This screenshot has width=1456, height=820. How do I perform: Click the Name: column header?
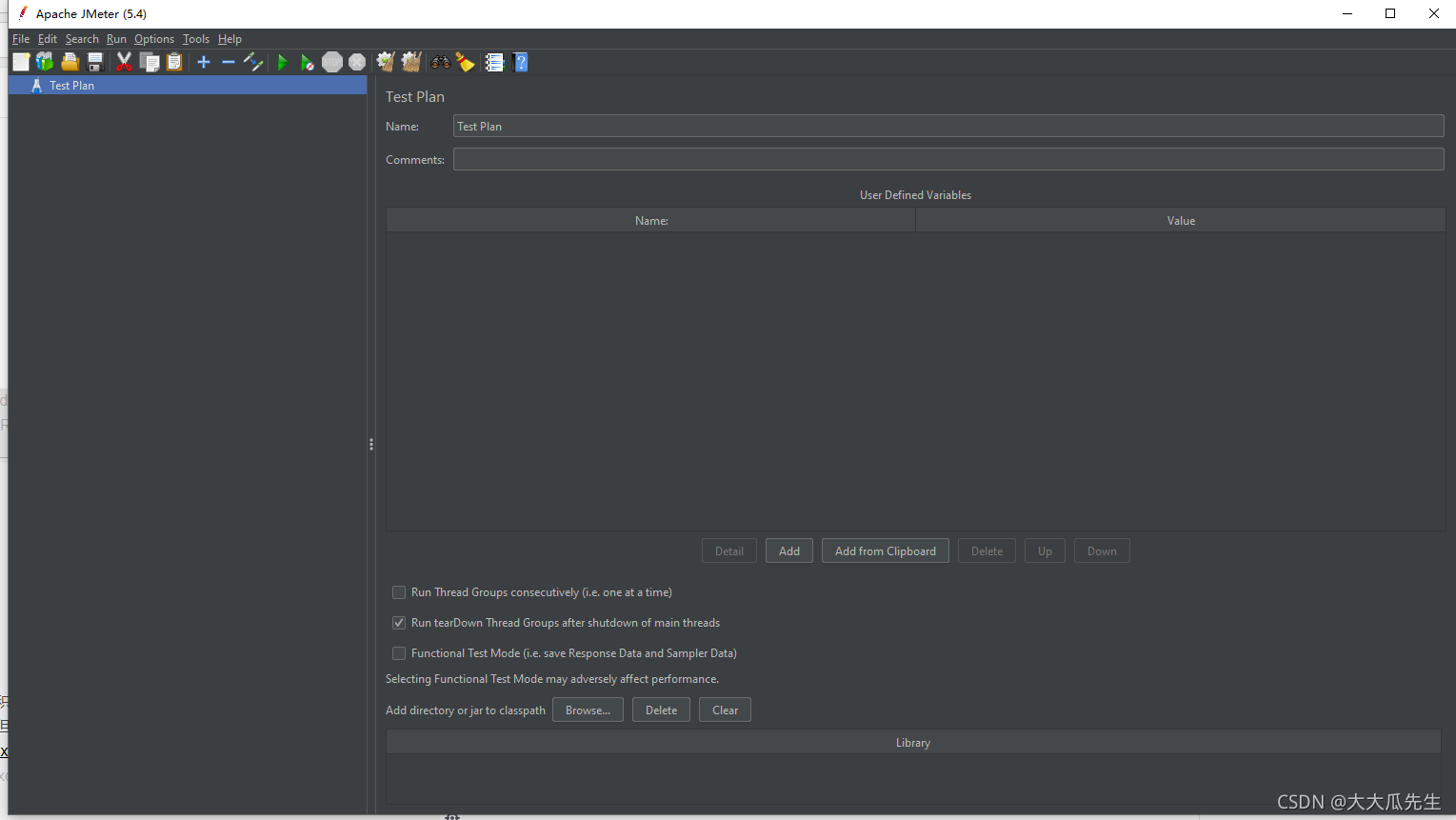click(x=651, y=220)
